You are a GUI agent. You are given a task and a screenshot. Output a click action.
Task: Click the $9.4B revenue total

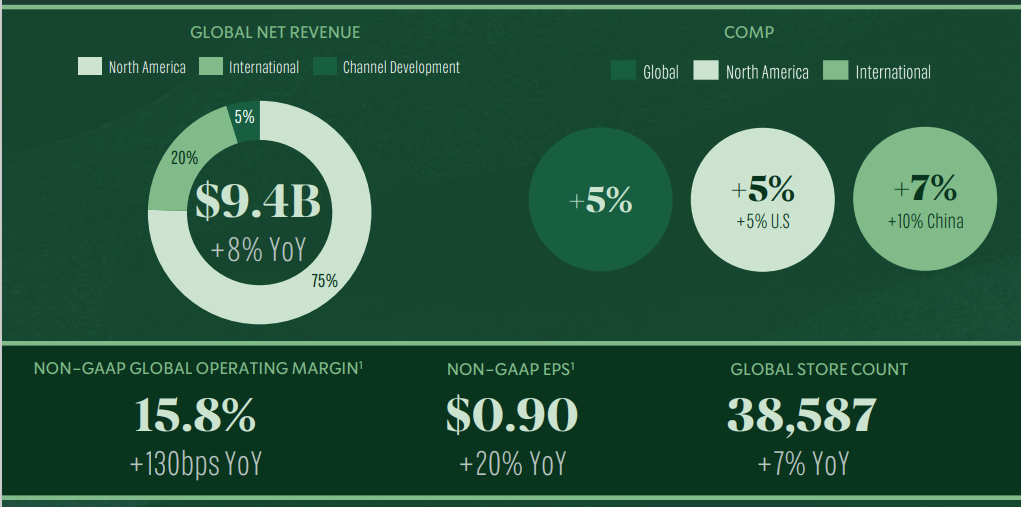click(258, 201)
